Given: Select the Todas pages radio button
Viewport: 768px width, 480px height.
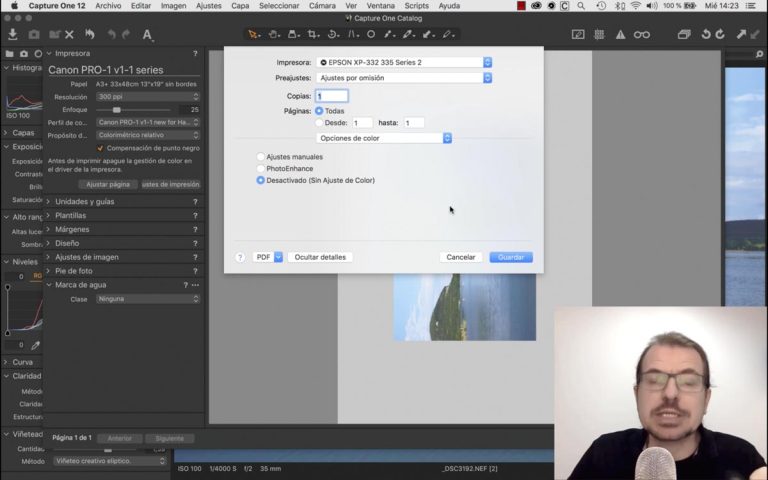Looking at the screenshot, I should [319, 111].
